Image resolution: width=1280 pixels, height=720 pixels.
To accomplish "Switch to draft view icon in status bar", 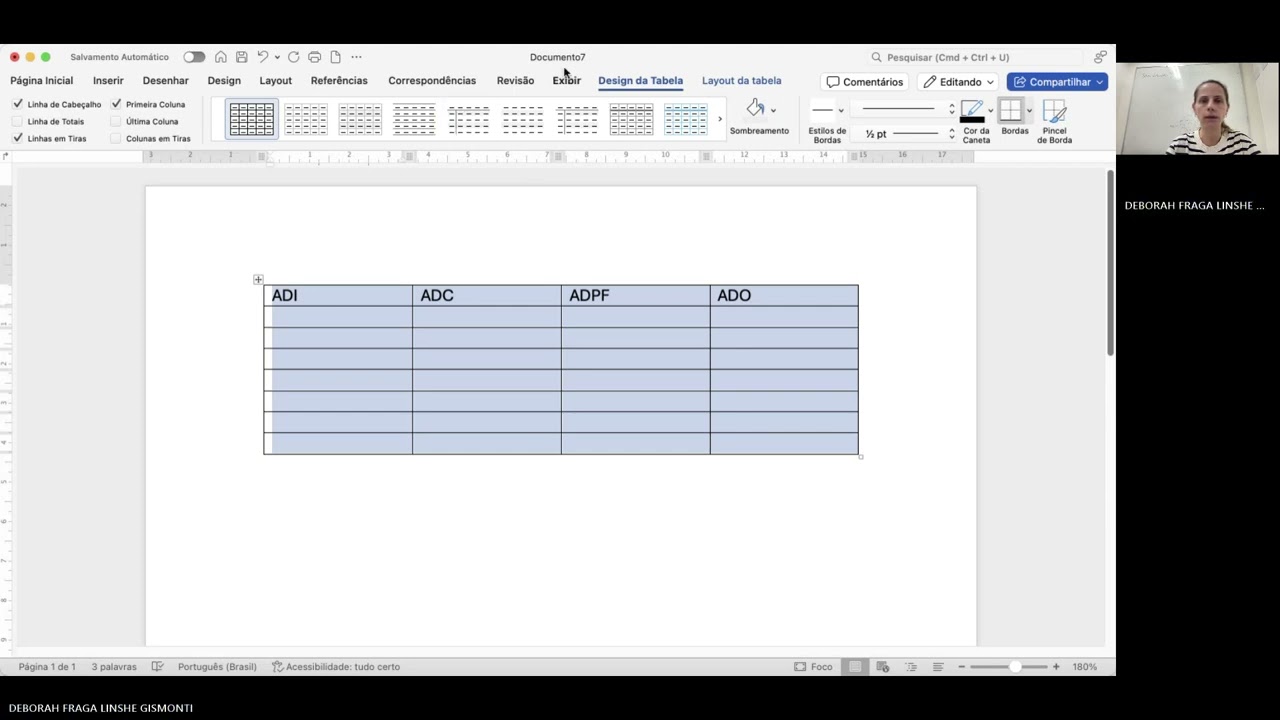I will tap(938, 667).
